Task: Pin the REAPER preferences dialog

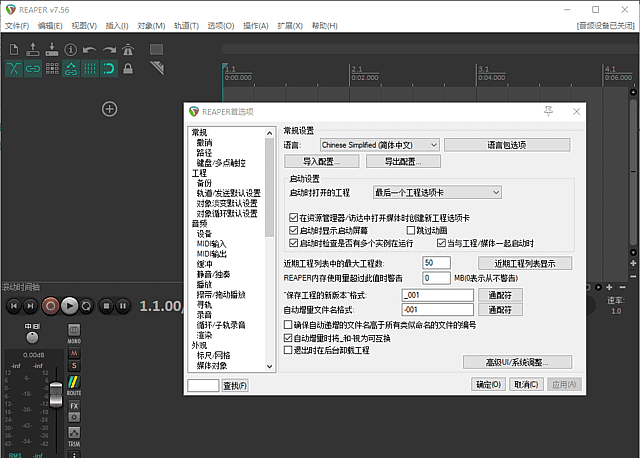Action: click(x=548, y=111)
